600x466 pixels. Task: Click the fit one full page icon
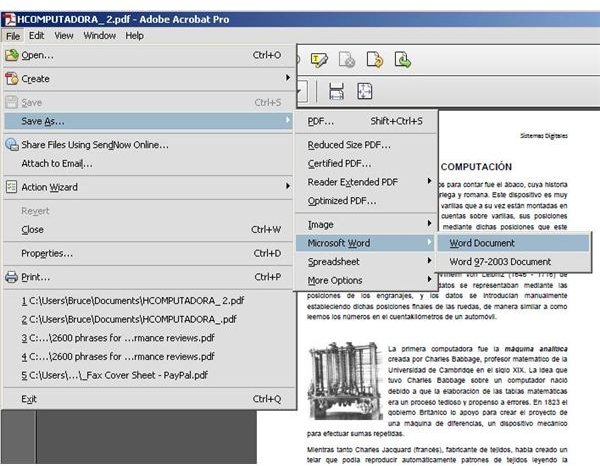(x=364, y=91)
